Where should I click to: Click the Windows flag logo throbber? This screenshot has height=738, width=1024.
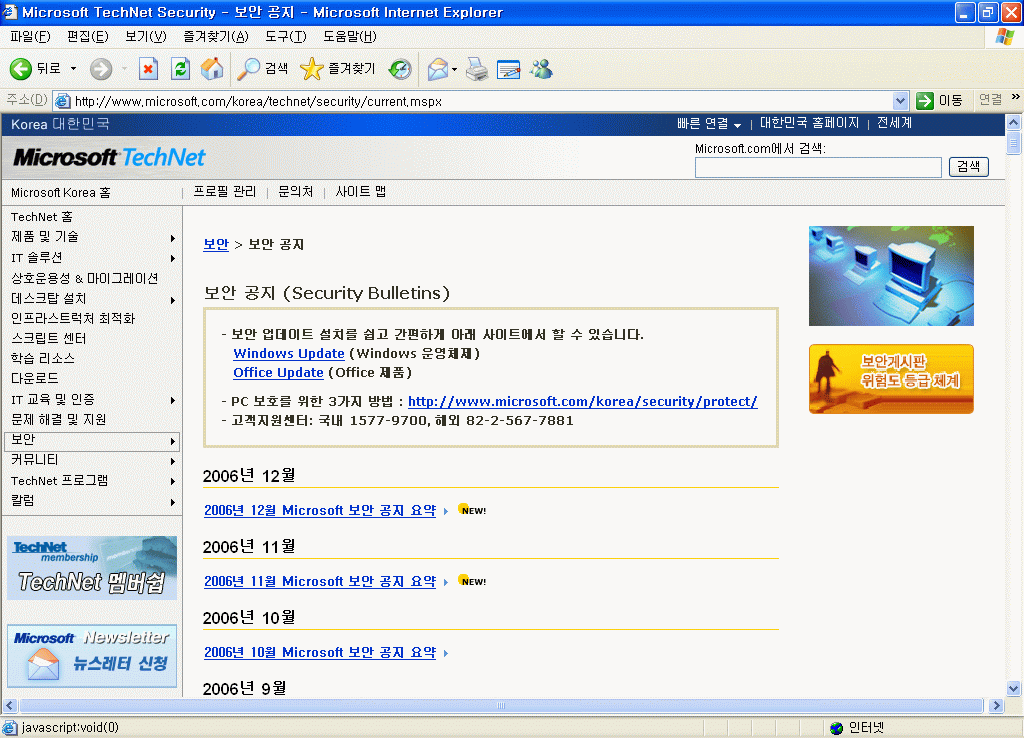pos(1005,37)
